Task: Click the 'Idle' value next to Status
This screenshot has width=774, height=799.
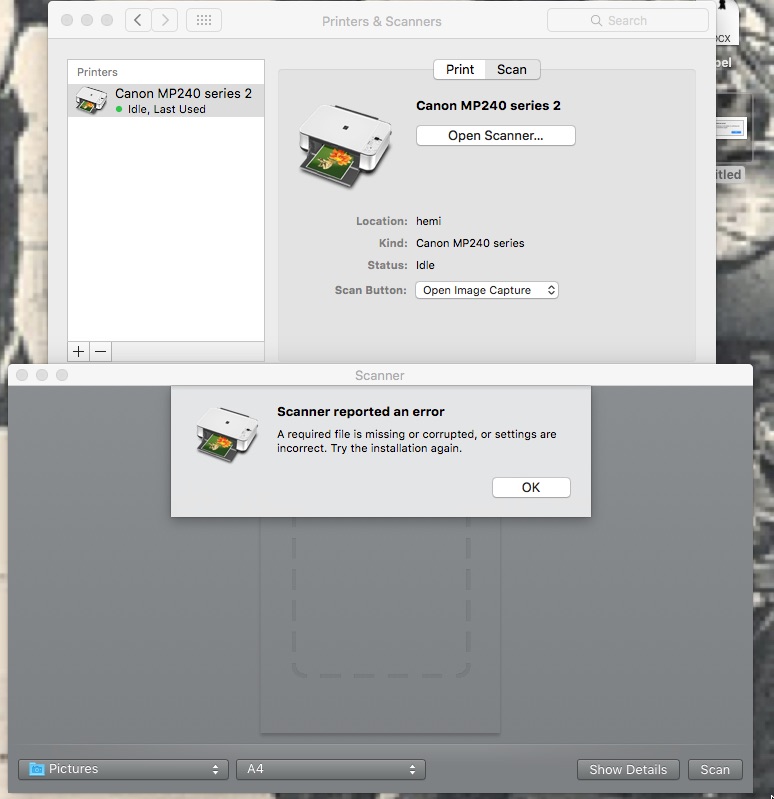Action: 425,265
